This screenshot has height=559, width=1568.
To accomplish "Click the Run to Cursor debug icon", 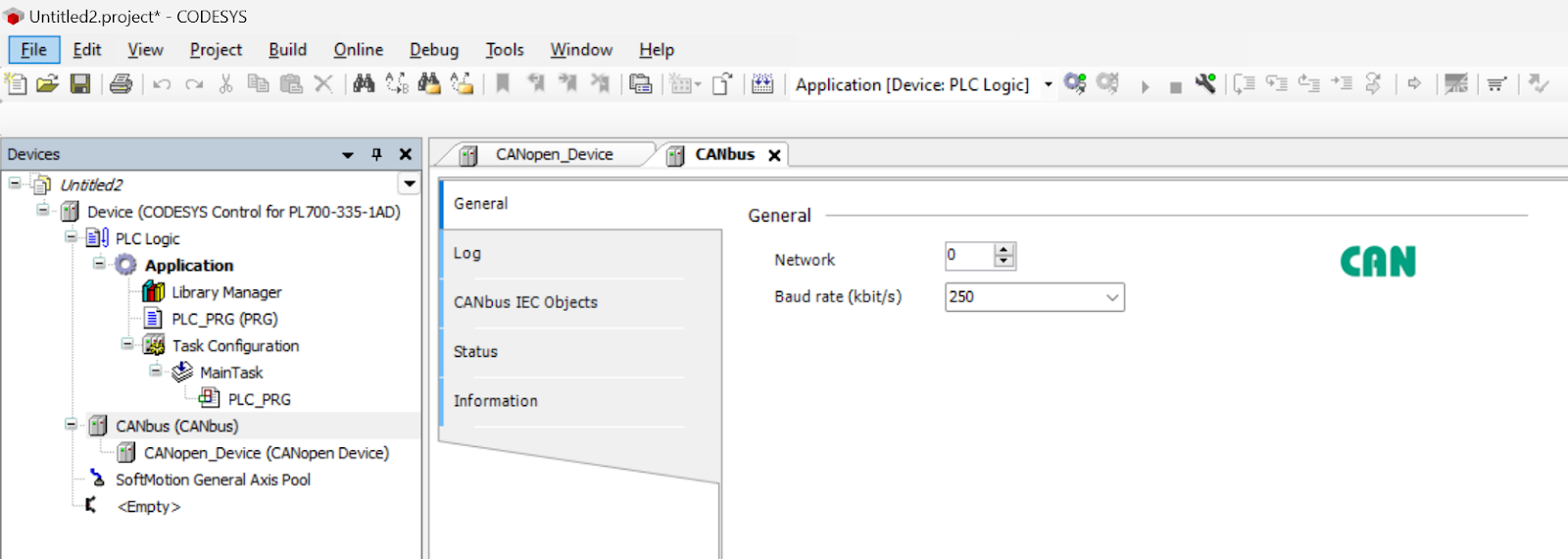I will click(1342, 83).
